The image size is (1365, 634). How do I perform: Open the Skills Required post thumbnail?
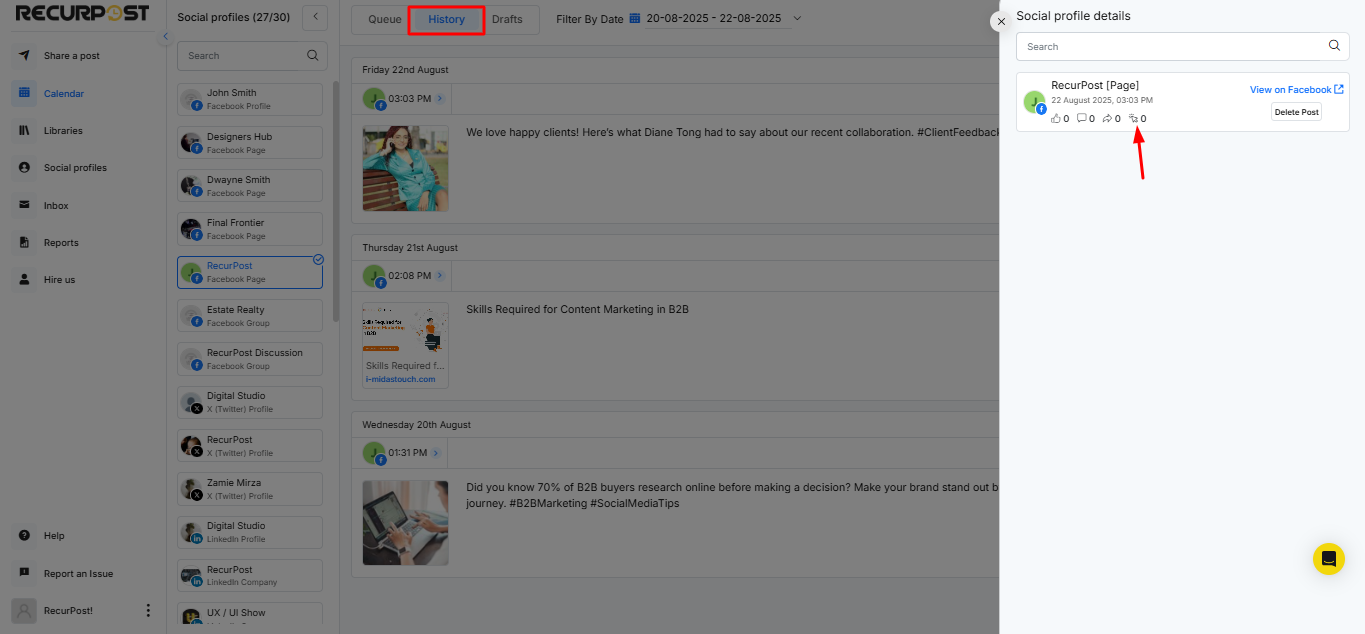point(405,345)
